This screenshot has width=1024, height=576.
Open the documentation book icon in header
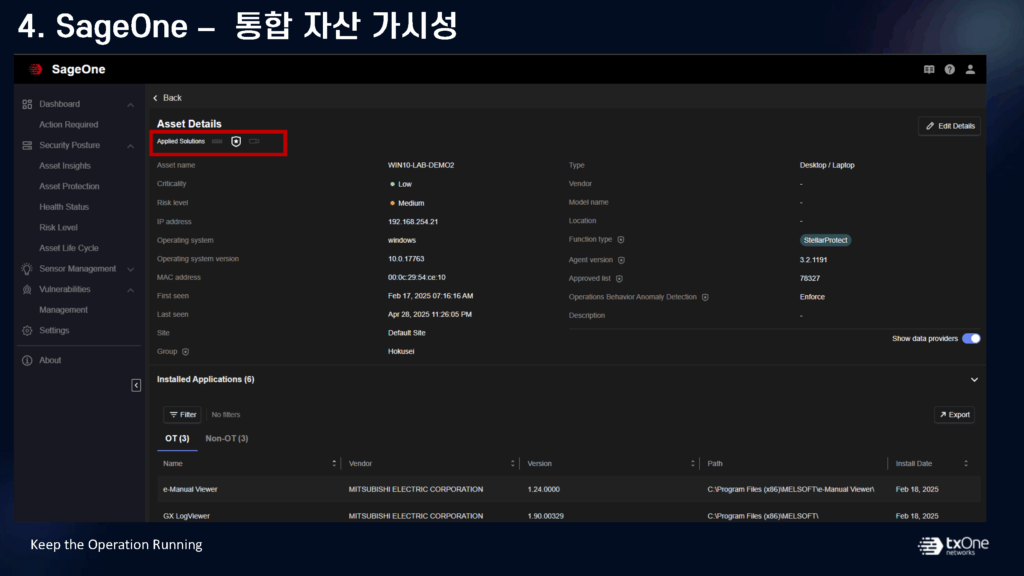[x=928, y=70]
